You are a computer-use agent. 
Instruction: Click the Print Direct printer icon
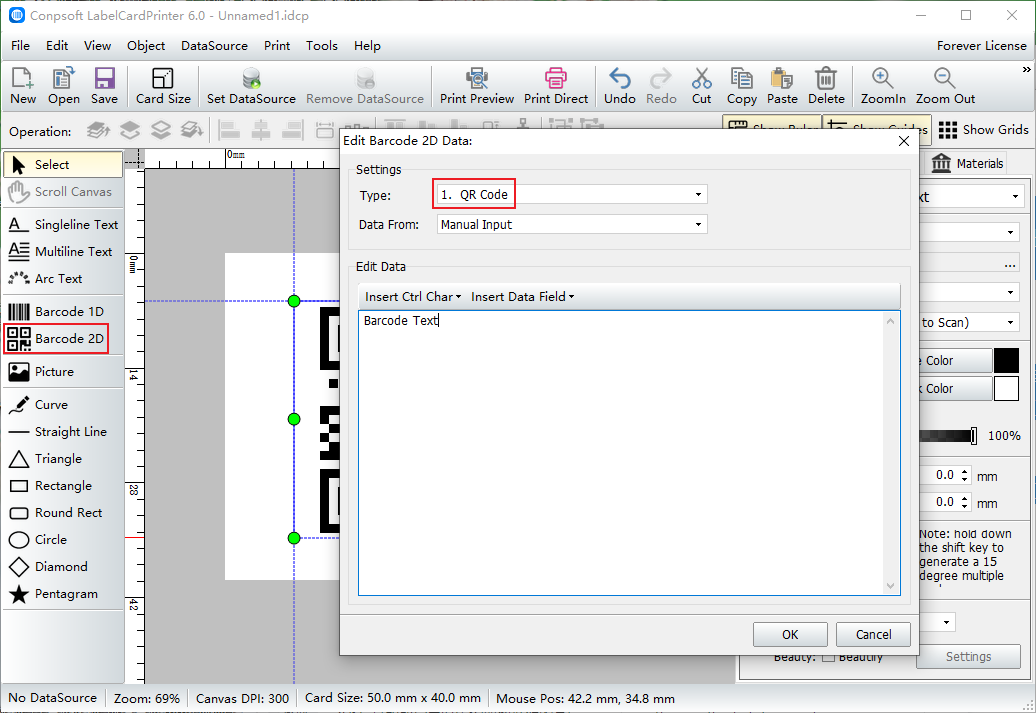556,86
